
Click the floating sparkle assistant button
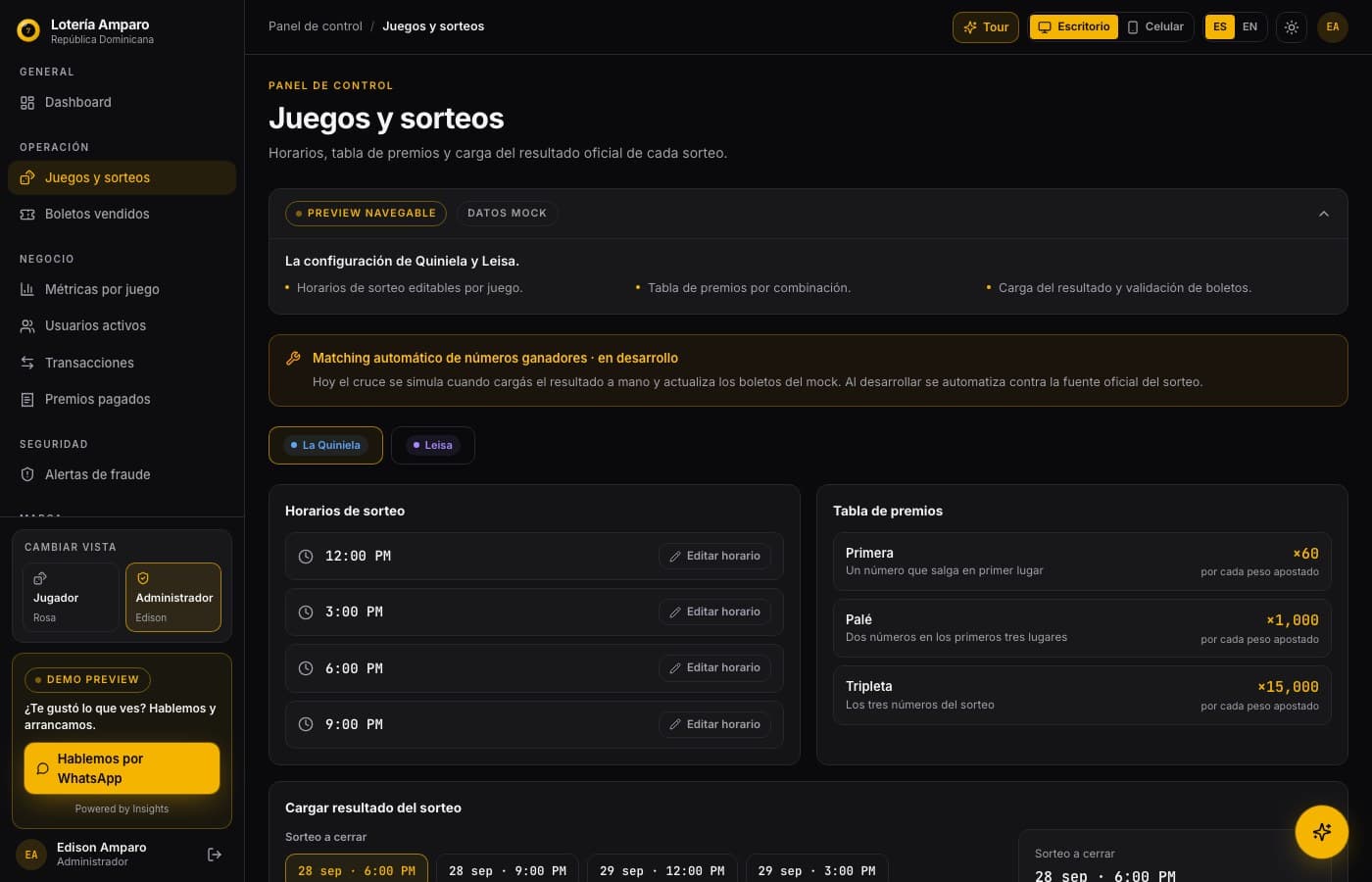pyautogui.click(x=1322, y=832)
